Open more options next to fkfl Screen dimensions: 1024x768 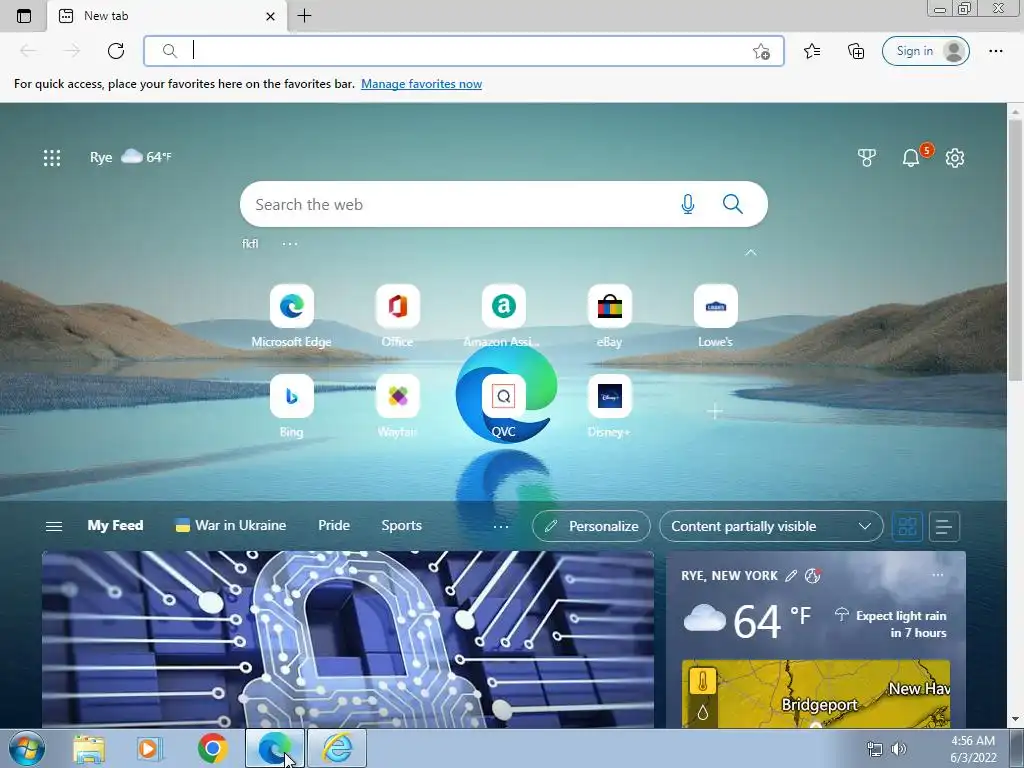pos(290,244)
